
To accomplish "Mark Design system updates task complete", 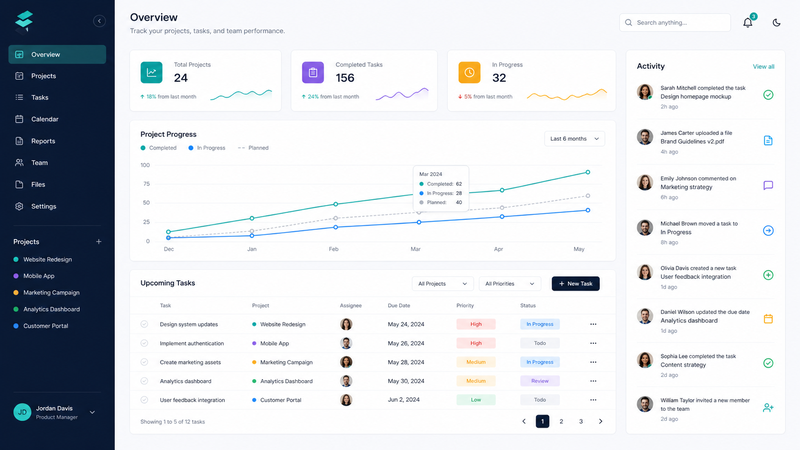I will tap(144, 324).
